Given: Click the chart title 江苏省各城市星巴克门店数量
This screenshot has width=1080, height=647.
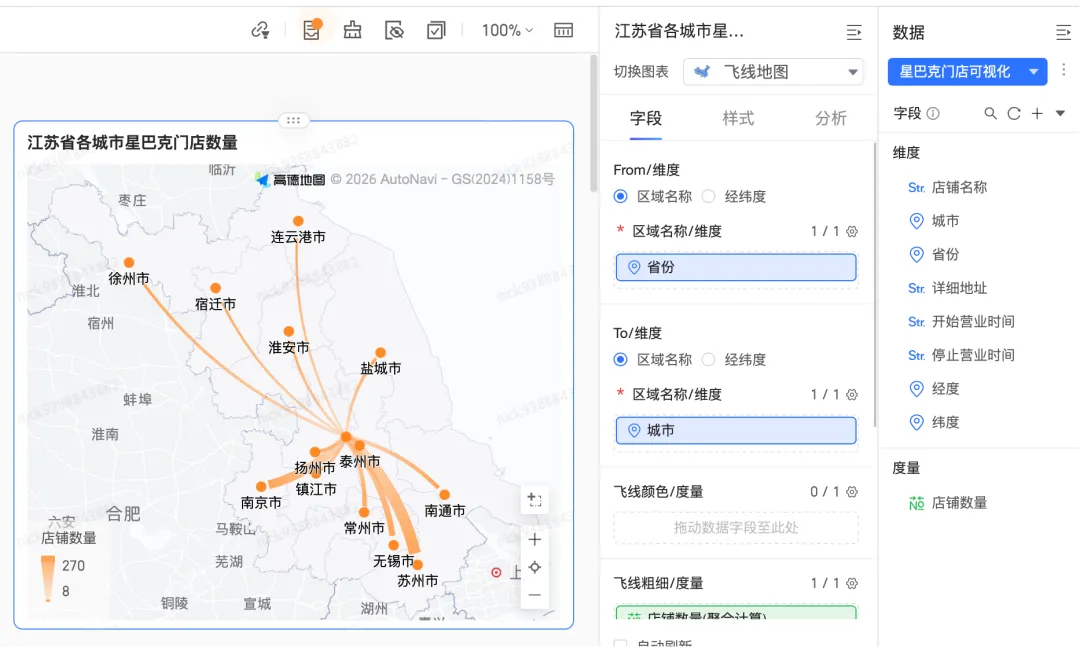Looking at the screenshot, I should tap(133, 143).
